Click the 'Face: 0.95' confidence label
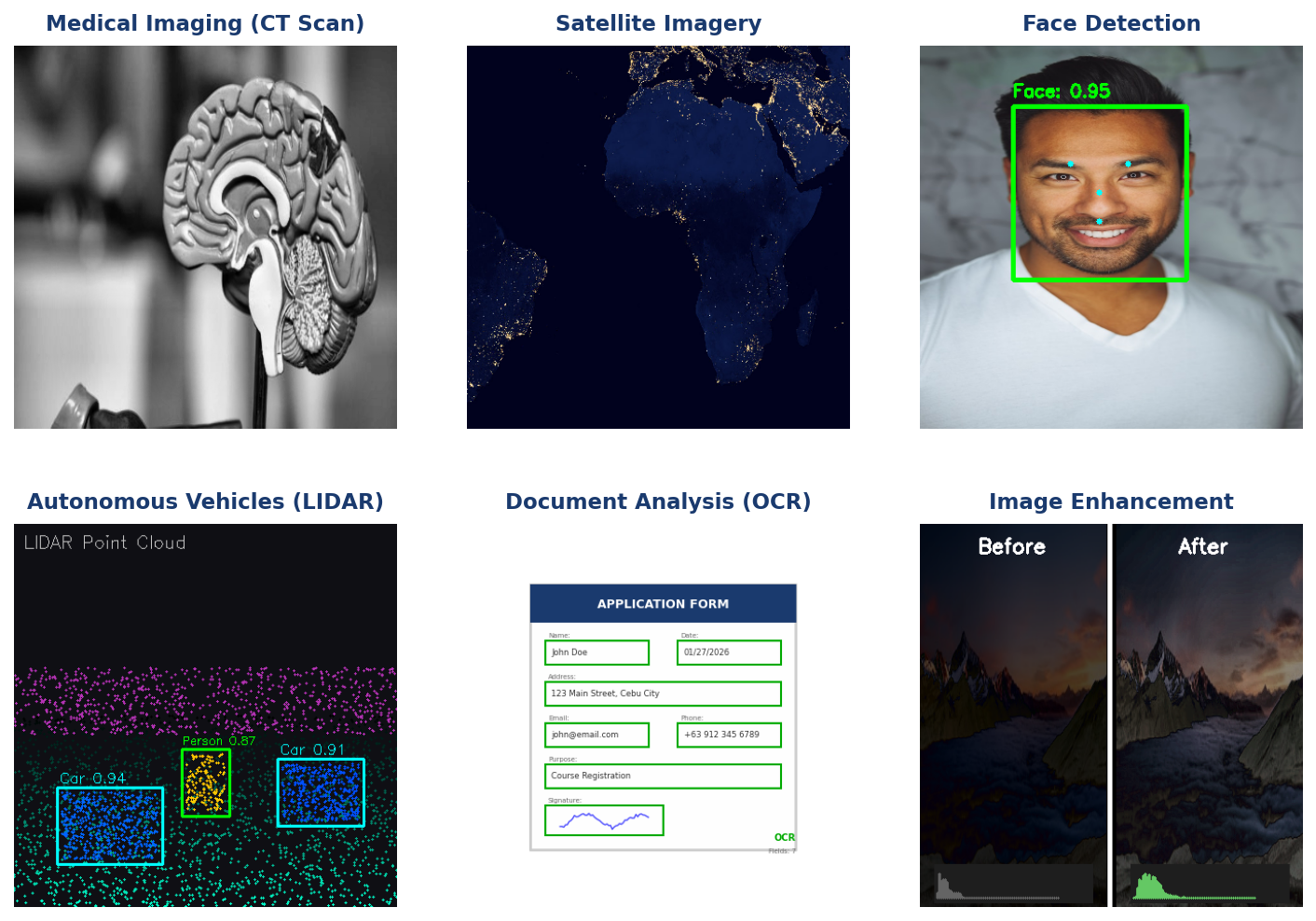Screen dimensions: 1316x921 (x=1061, y=91)
